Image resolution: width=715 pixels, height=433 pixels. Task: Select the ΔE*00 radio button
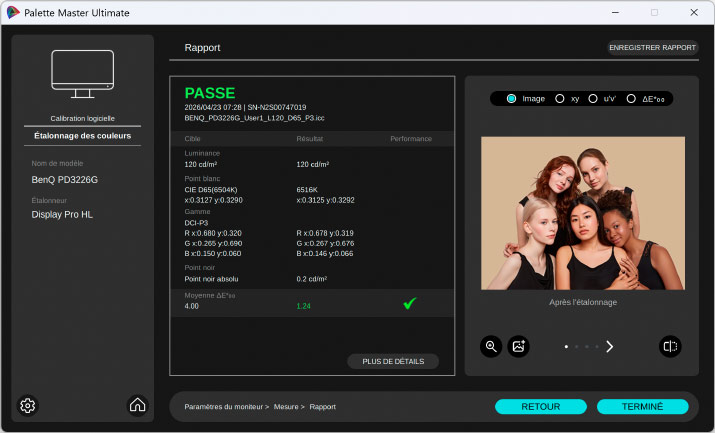[631, 99]
